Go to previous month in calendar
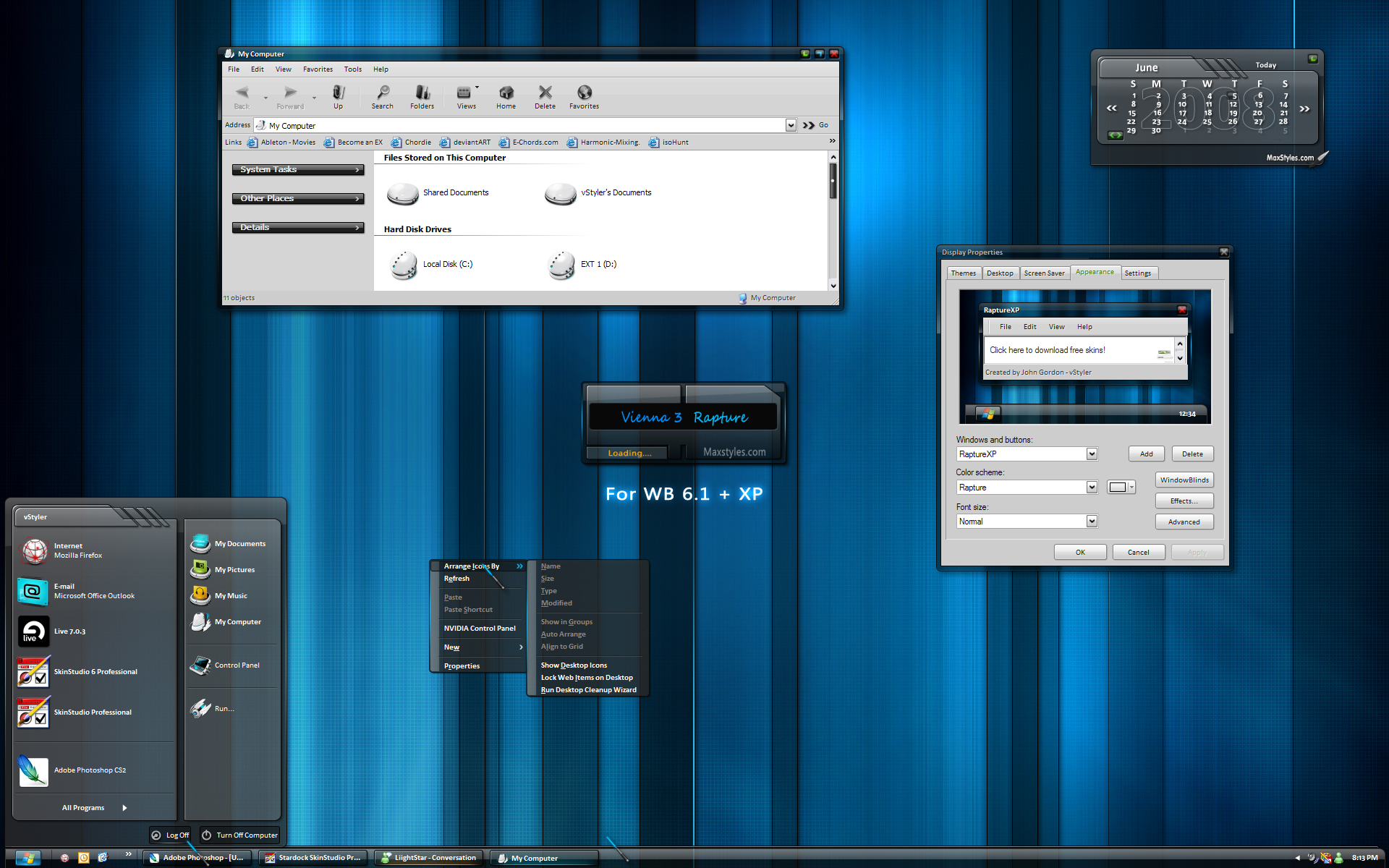 pos(1112,109)
